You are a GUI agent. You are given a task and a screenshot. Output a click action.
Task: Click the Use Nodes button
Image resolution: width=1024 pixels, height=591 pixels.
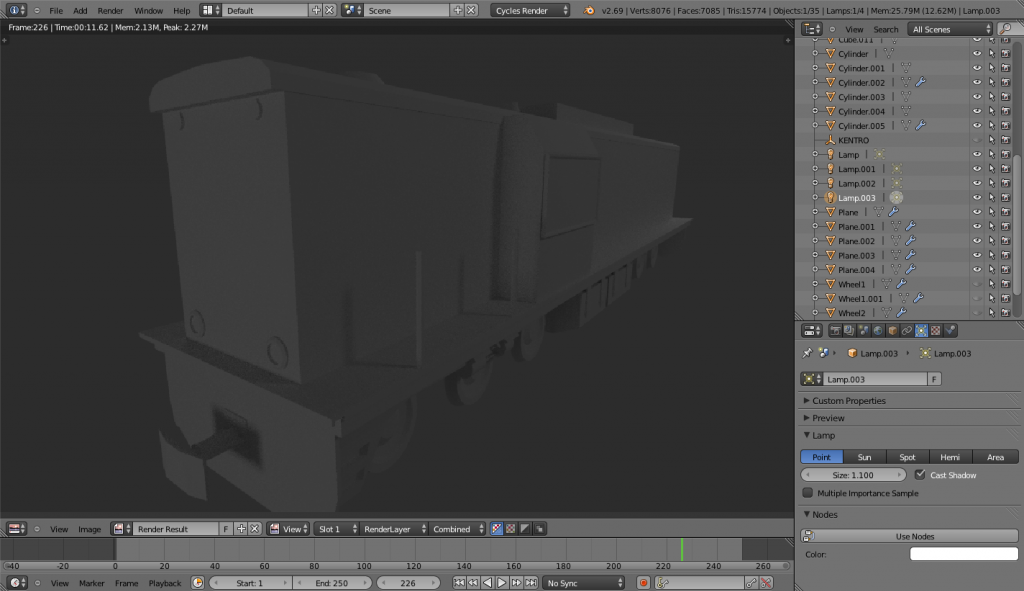pos(909,536)
